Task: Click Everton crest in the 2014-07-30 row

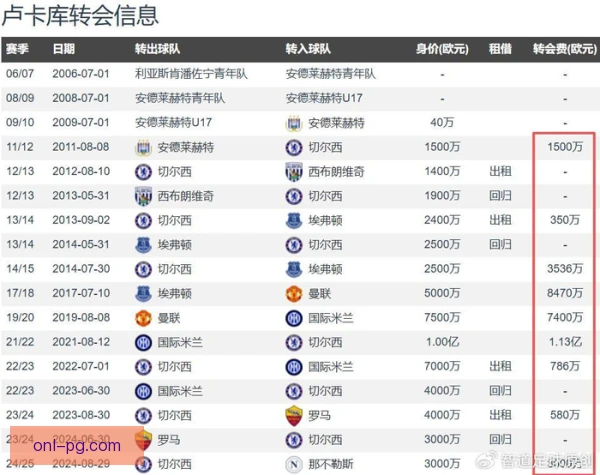Action: (x=294, y=269)
